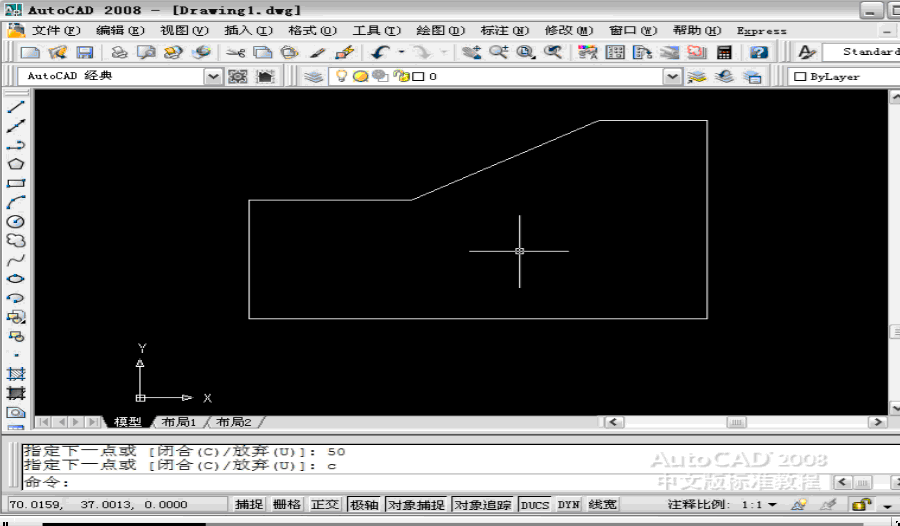900x526 pixels.
Task: Toggle 捕捉 snap mode in status bar
Action: tap(249, 505)
